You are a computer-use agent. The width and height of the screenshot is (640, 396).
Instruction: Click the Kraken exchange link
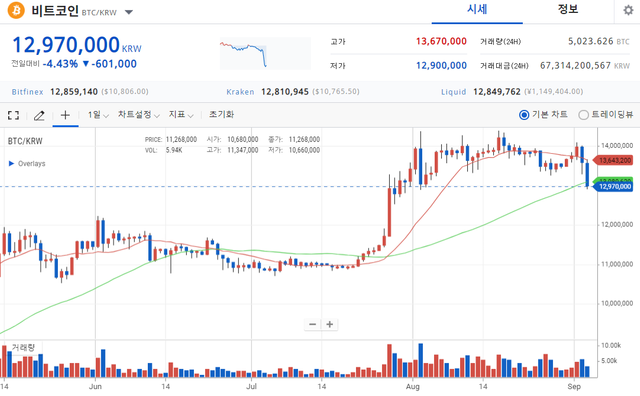[240, 92]
